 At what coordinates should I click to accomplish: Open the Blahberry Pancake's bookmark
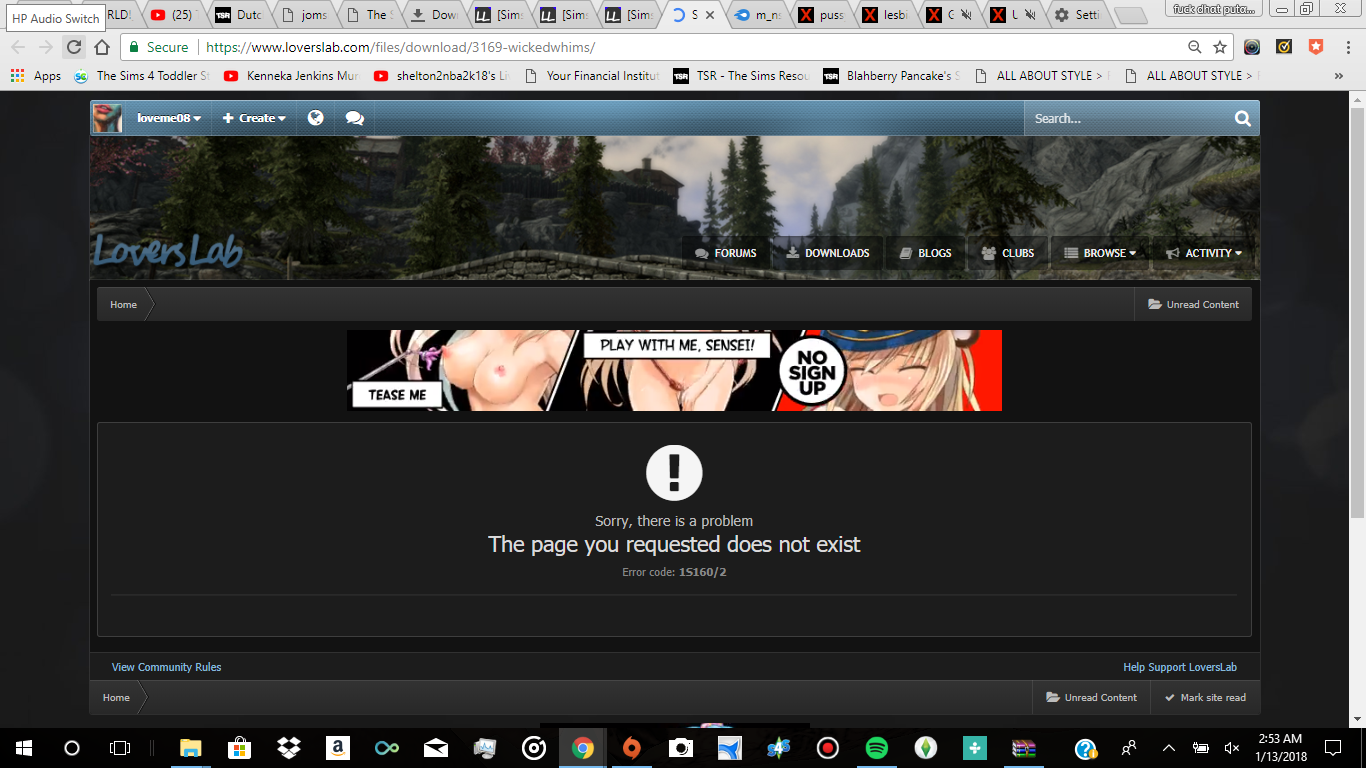click(x=891, y=76)
